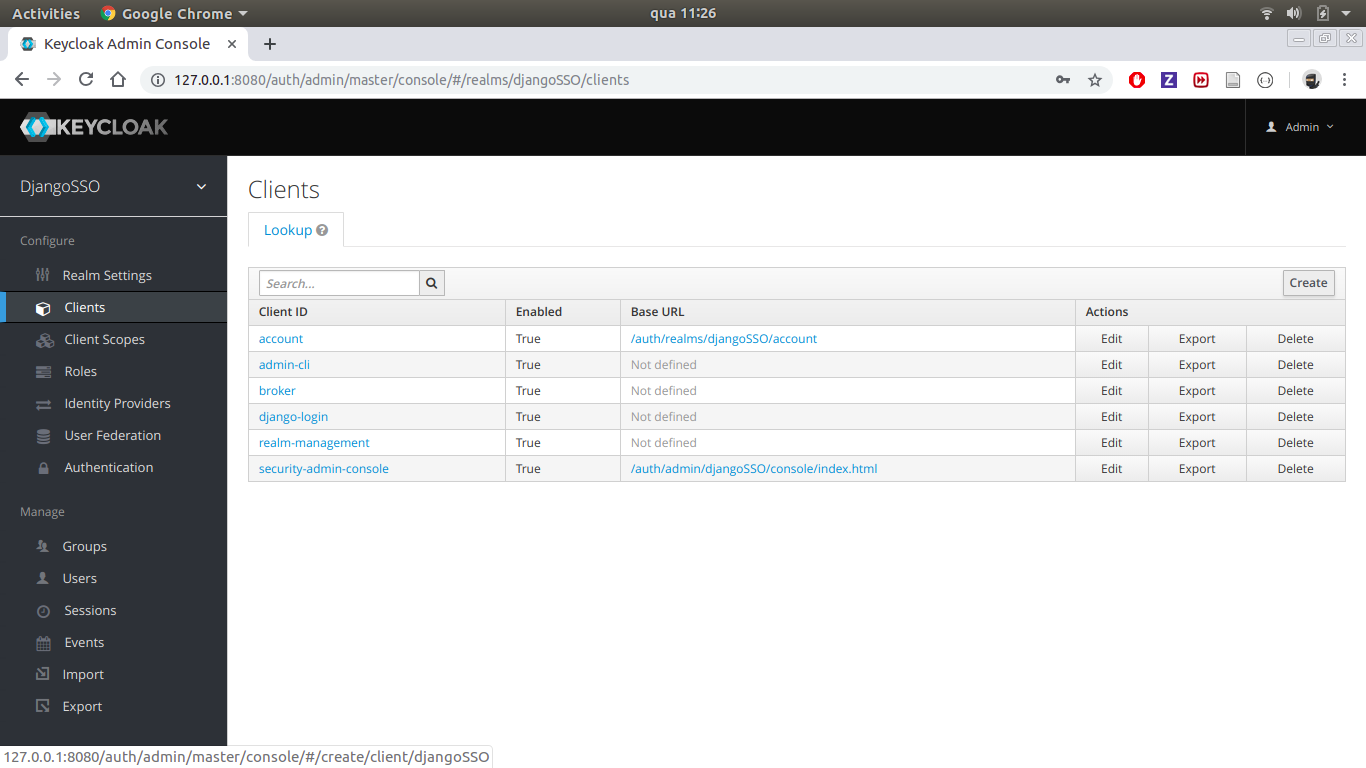Click the search magnifier button

click(x=432, y=283)
